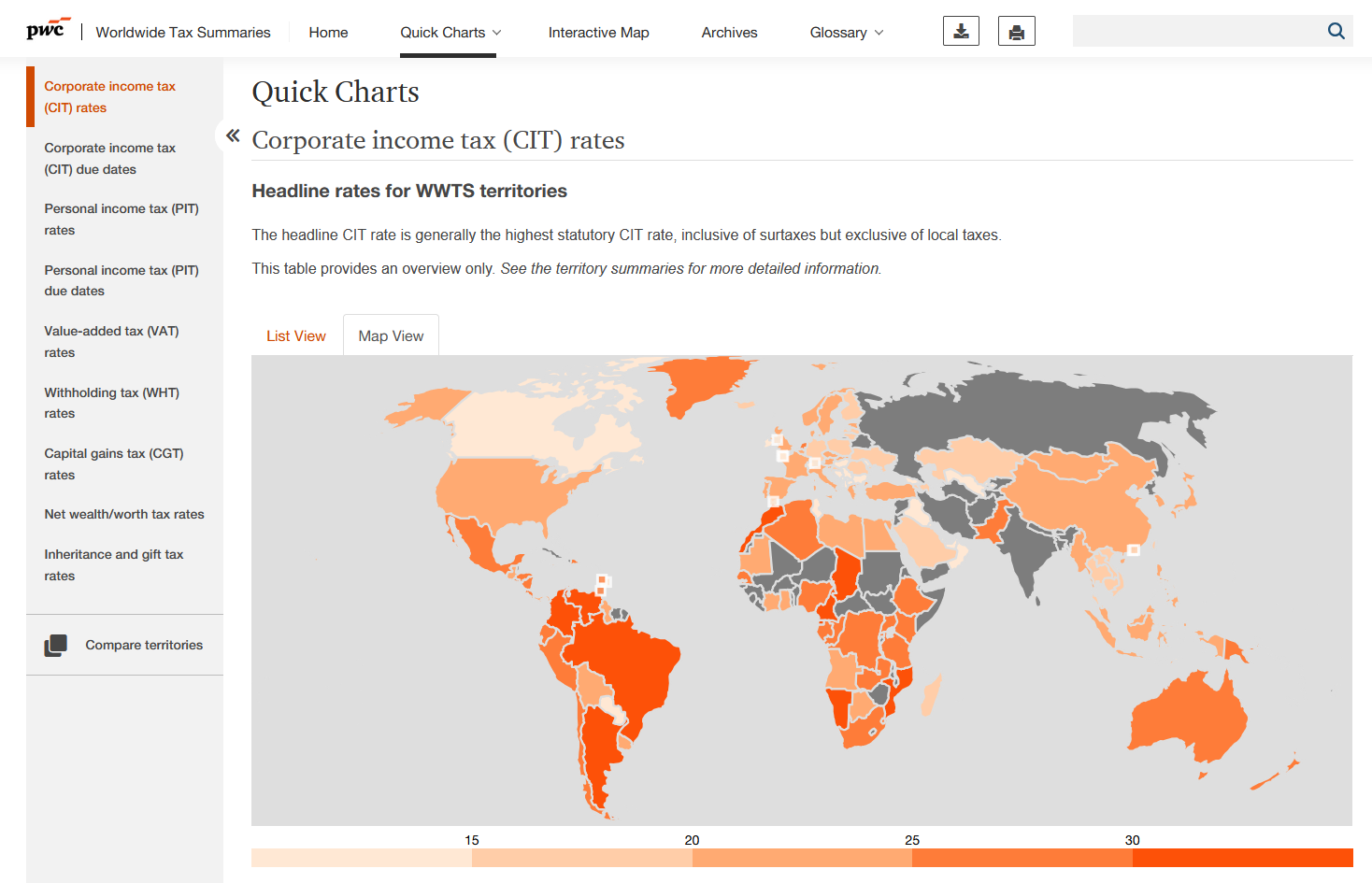Click the 'Corporate income tax (CIT) rates' page heading
This screenshot has width=1372, height=883.
(438, 140)
